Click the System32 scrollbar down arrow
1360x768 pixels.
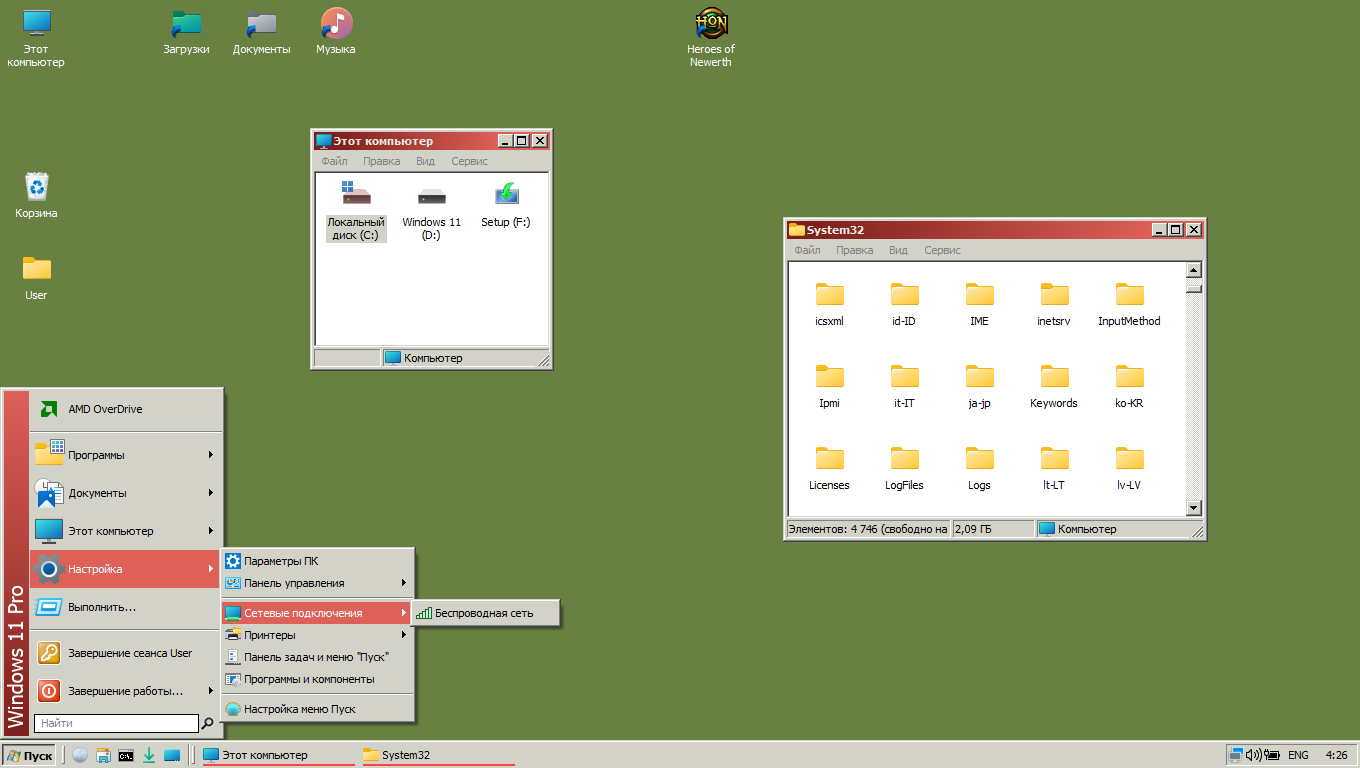(1193, 508)
